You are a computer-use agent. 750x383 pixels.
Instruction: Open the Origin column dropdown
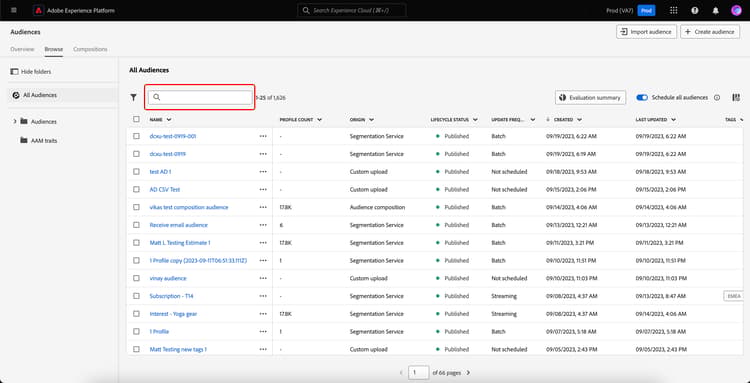[x=371, y=120]
